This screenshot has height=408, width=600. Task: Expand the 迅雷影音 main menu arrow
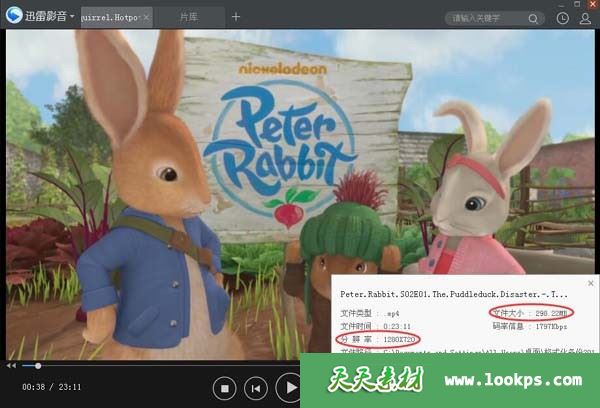click(73, 17)
